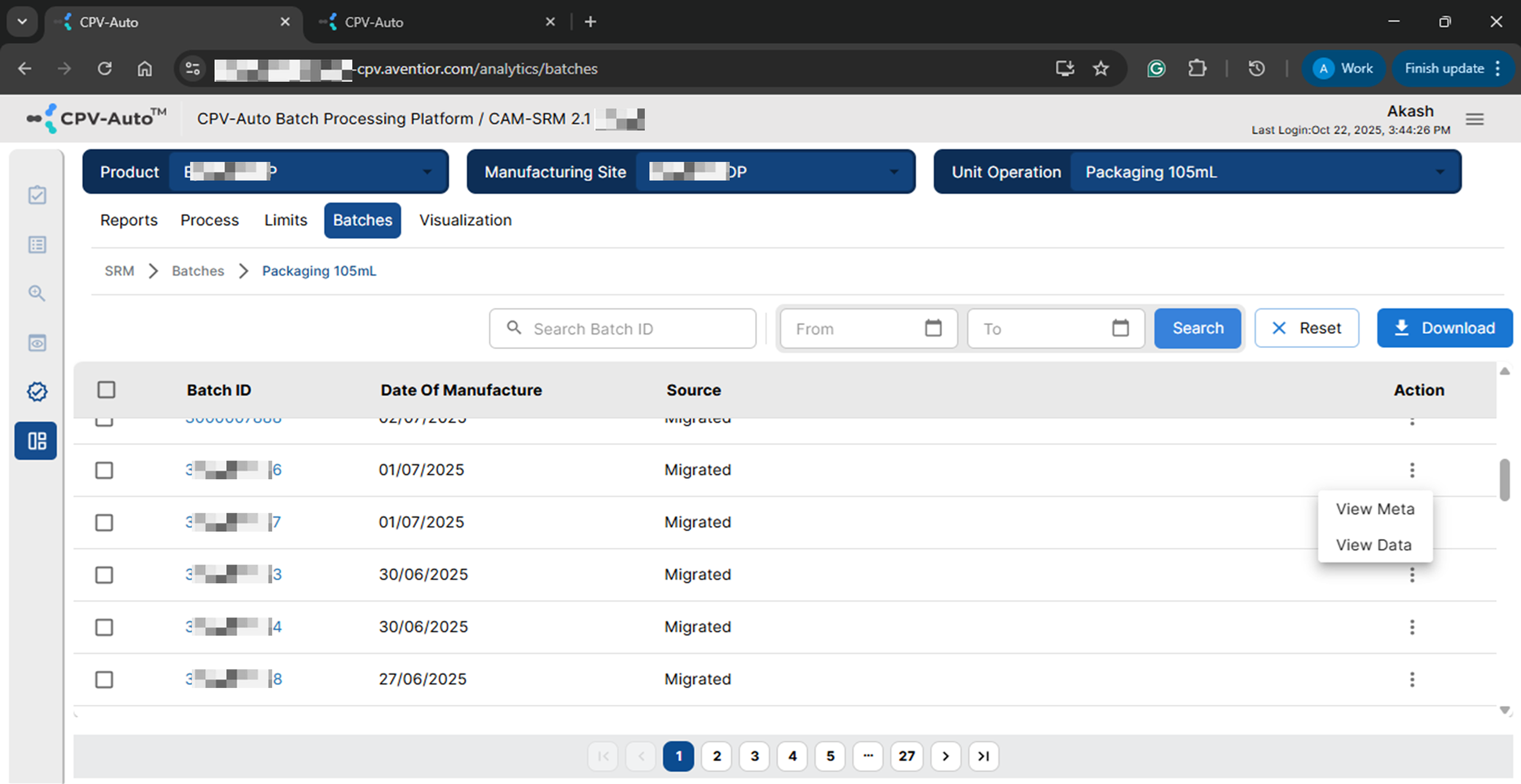Open the From date calendar icon
The image size is (1521, 784).
[933, 328]
